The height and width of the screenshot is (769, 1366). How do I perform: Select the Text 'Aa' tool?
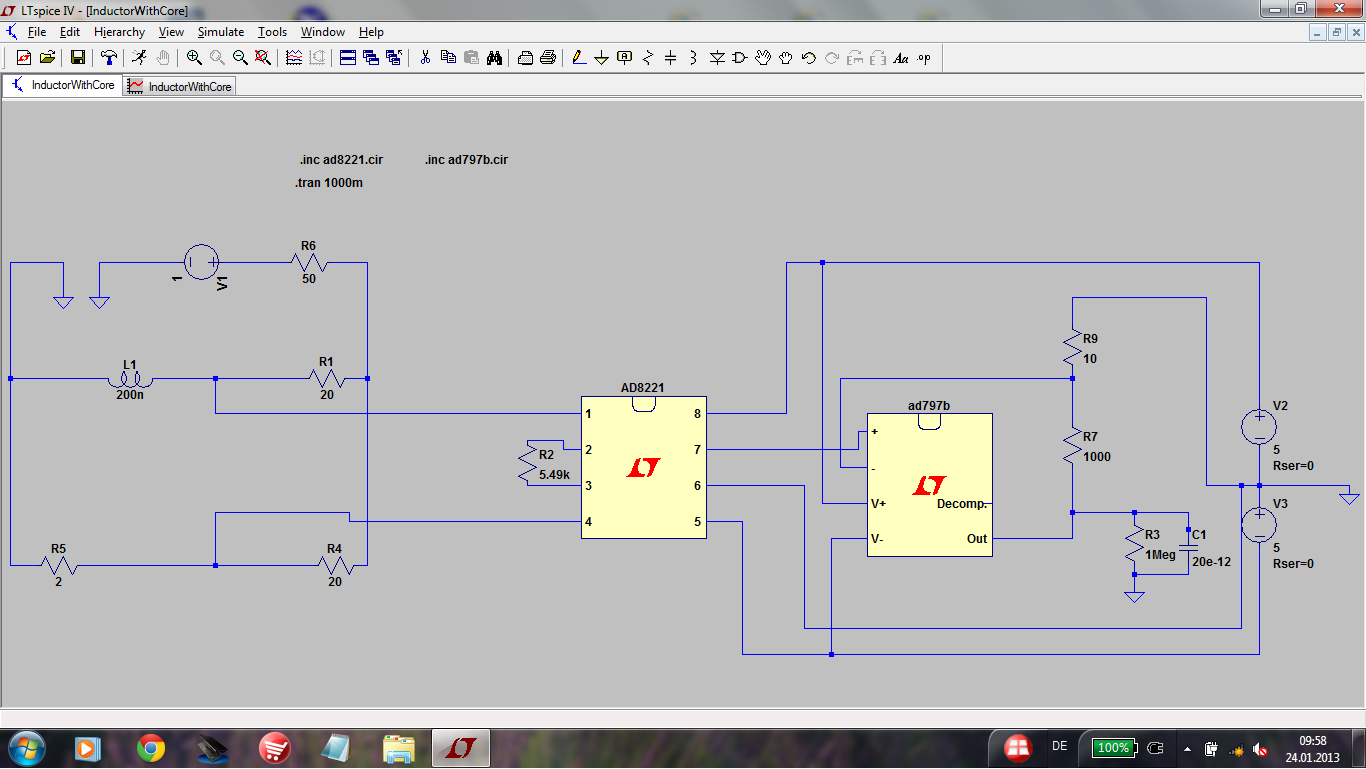(x=901, y=58)
